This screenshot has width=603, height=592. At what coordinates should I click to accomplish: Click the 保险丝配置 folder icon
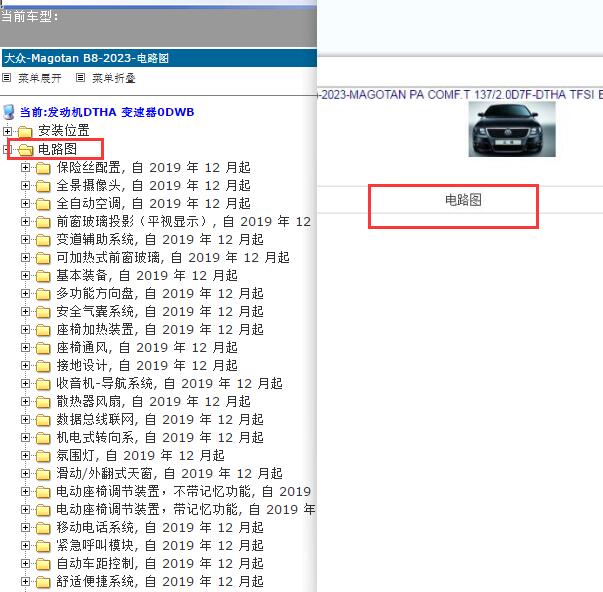43,168
